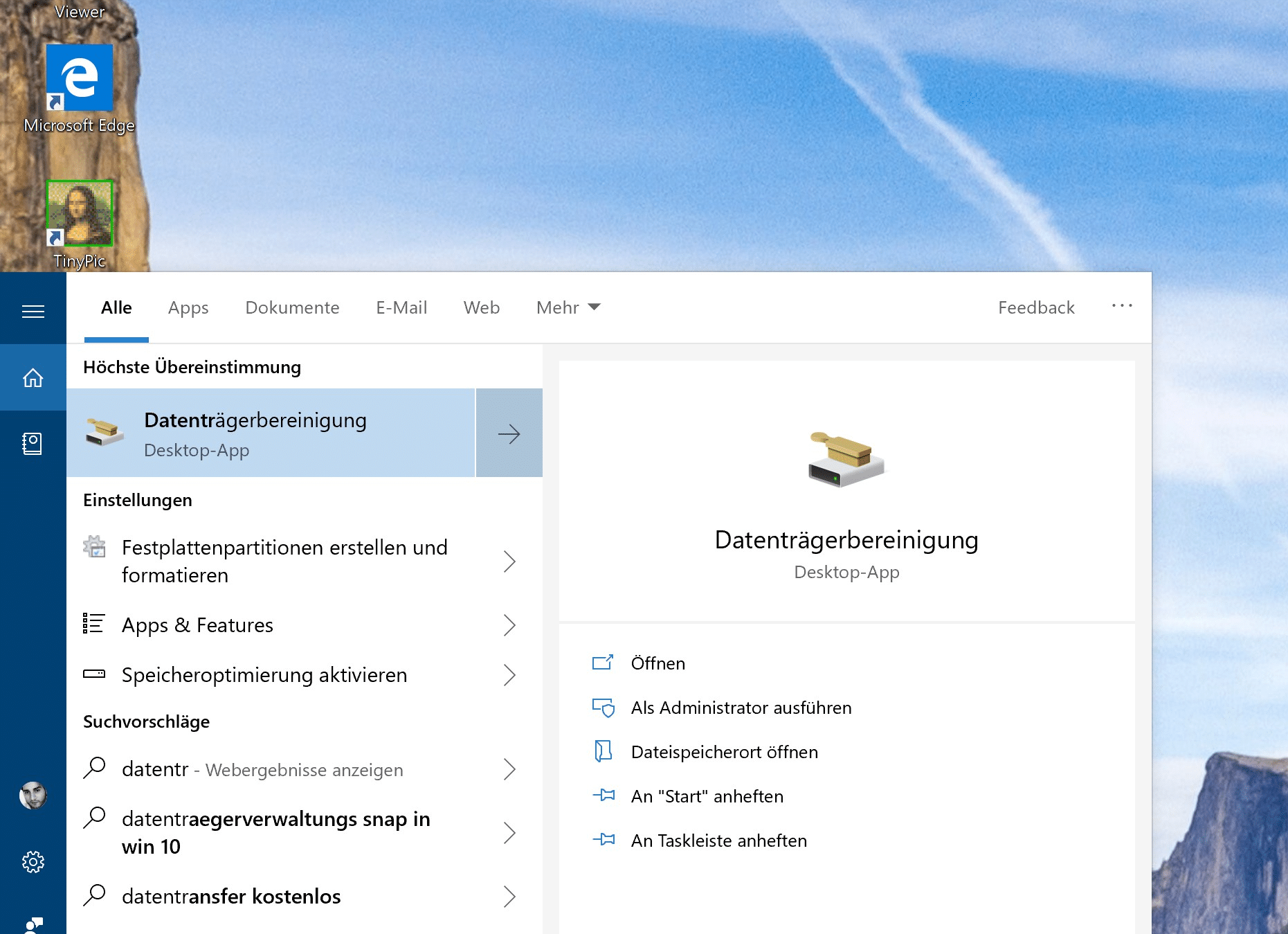Image resolution: width=1288 pixels, height=934 pixels.
Task: Click "An Taskleiste anheften"
Action: pos(718,841)
